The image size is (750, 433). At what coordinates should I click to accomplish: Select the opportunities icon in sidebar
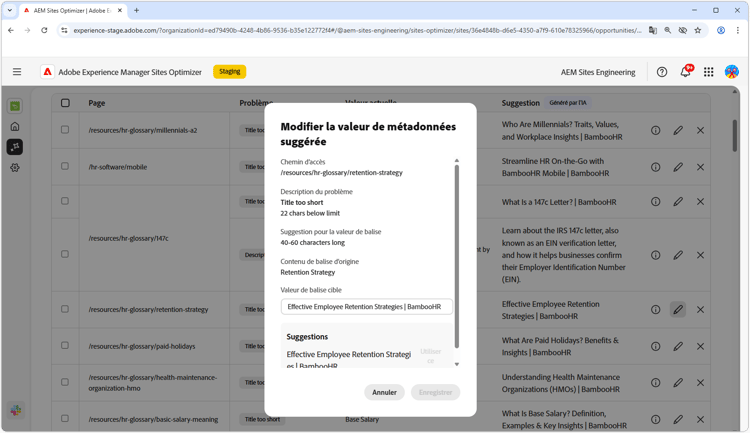click(15, 147)
